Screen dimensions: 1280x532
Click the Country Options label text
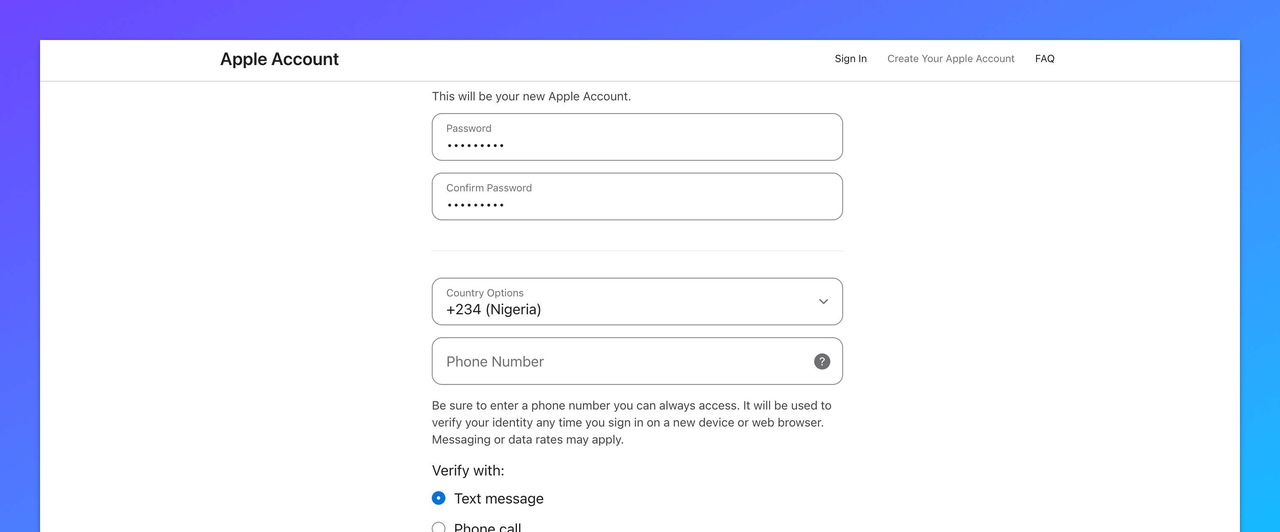[485, 293]
